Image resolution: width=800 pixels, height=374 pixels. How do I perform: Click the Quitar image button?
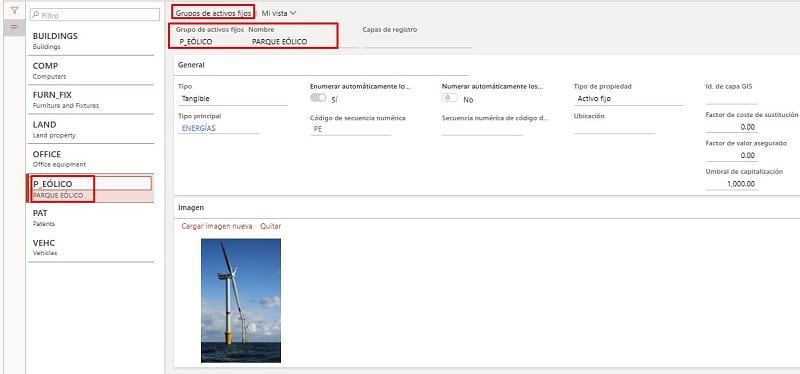[x=270, y=226]
